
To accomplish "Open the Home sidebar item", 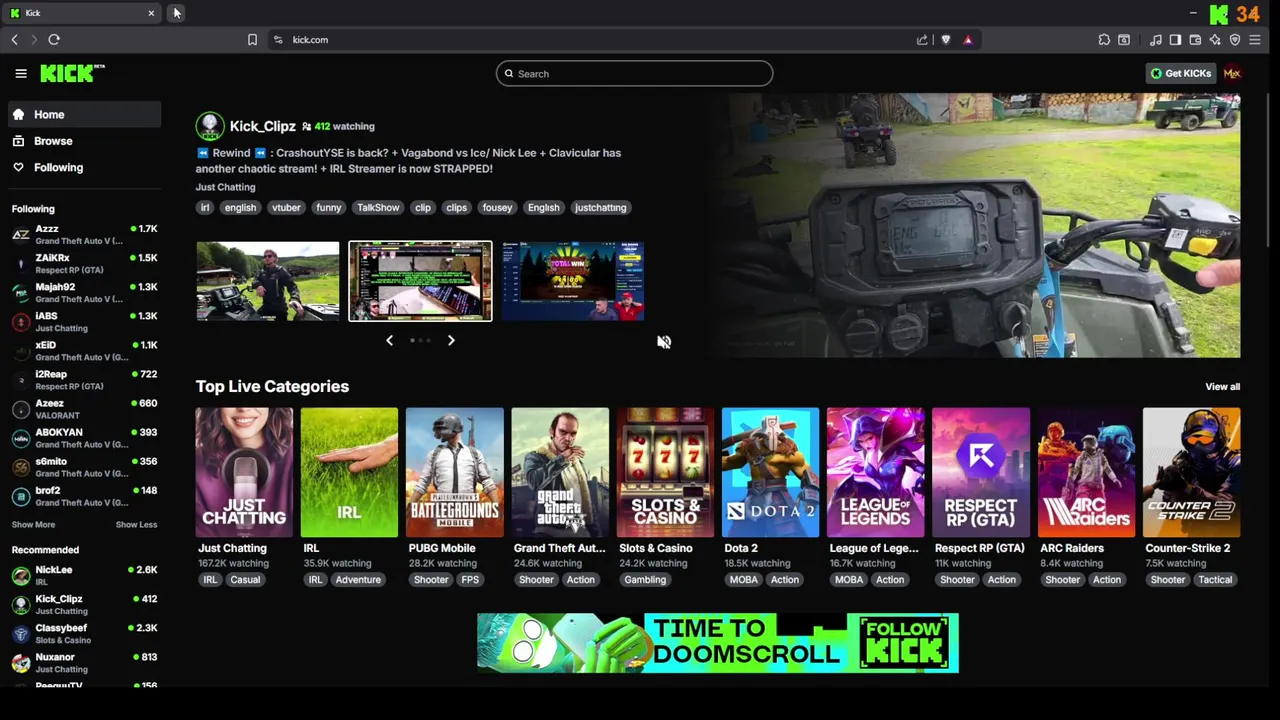I will [84, 115].
